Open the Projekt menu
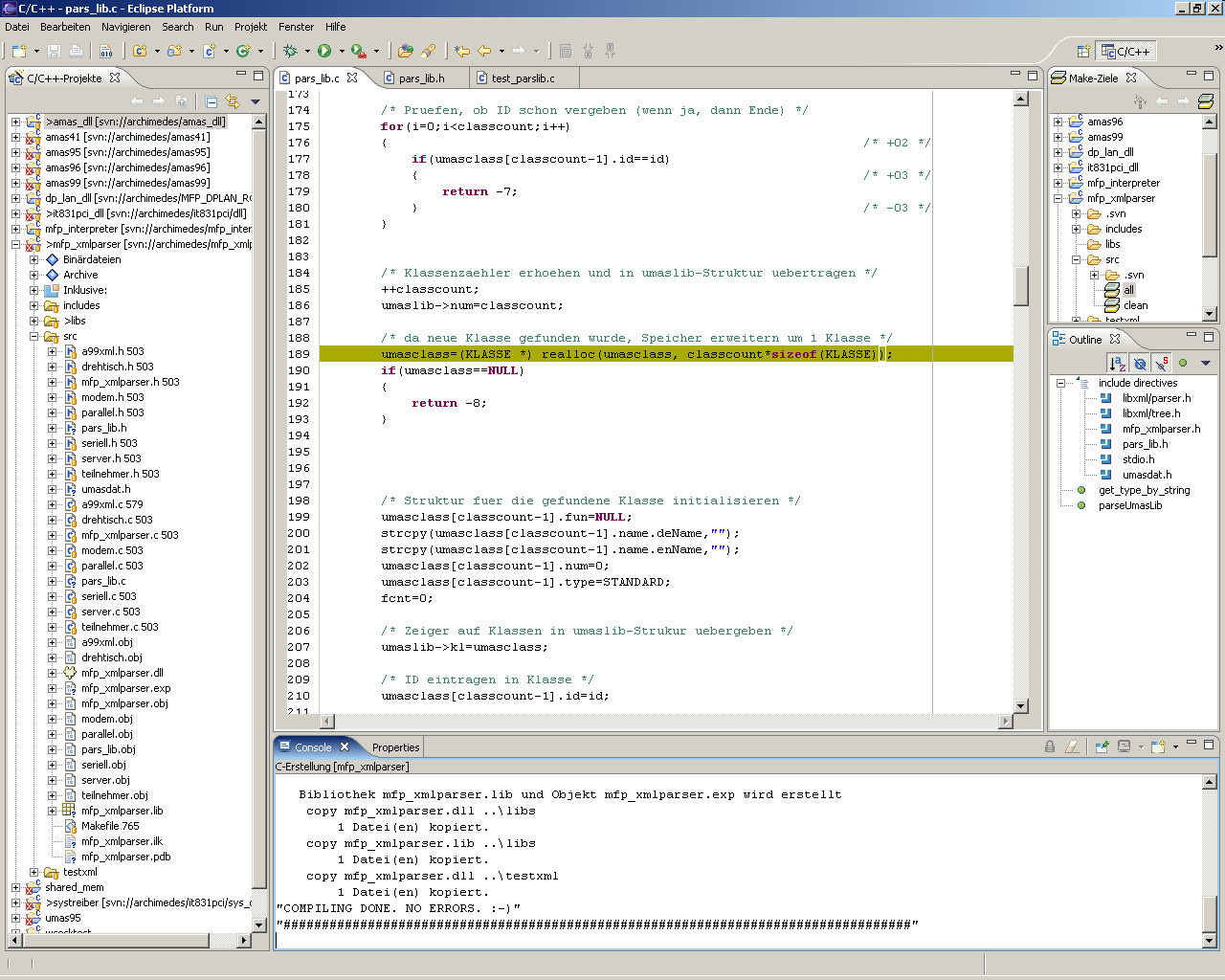The image size is (1225, 980). [251, 27]
